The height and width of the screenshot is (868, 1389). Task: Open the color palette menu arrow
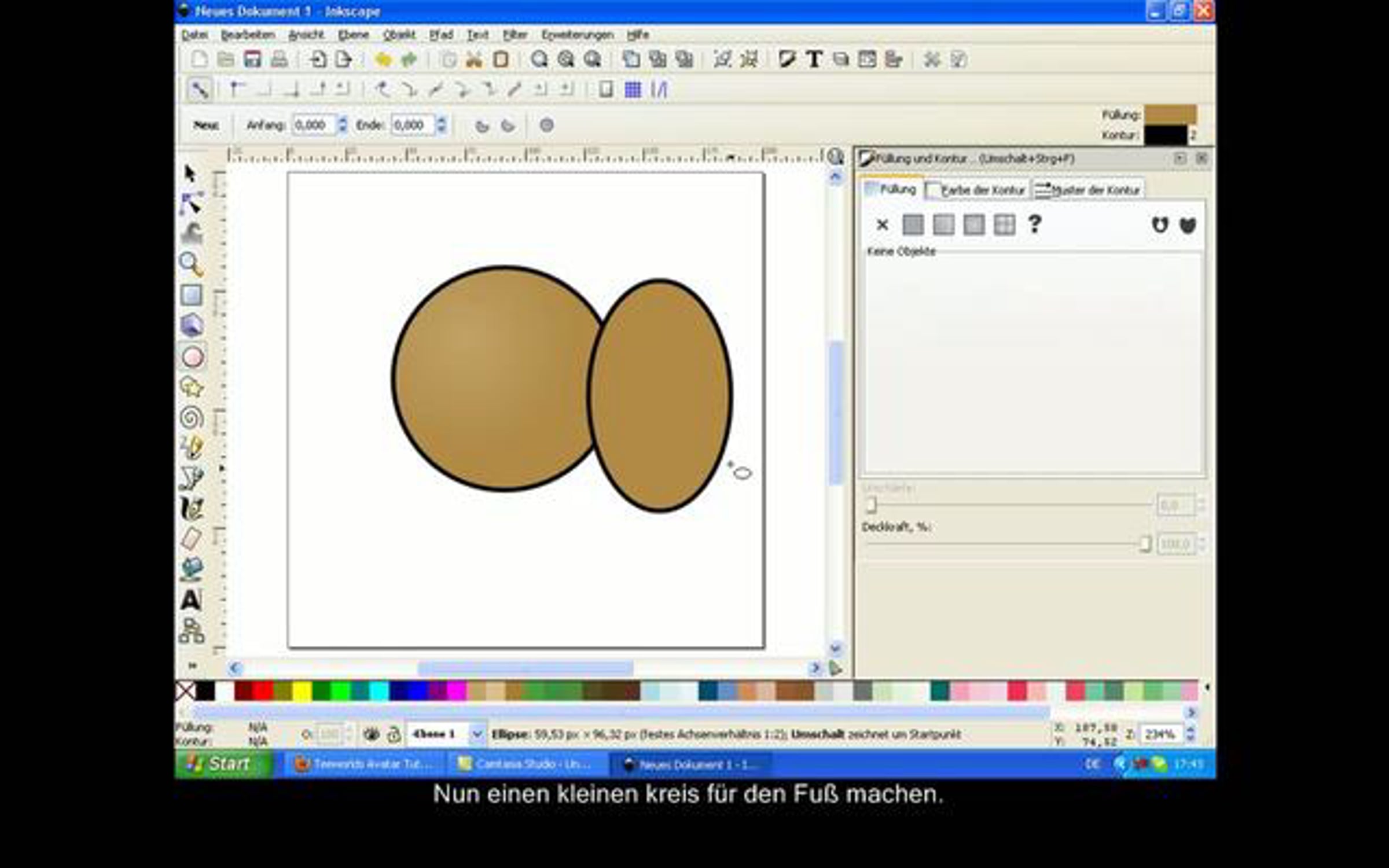(1207, 687)
